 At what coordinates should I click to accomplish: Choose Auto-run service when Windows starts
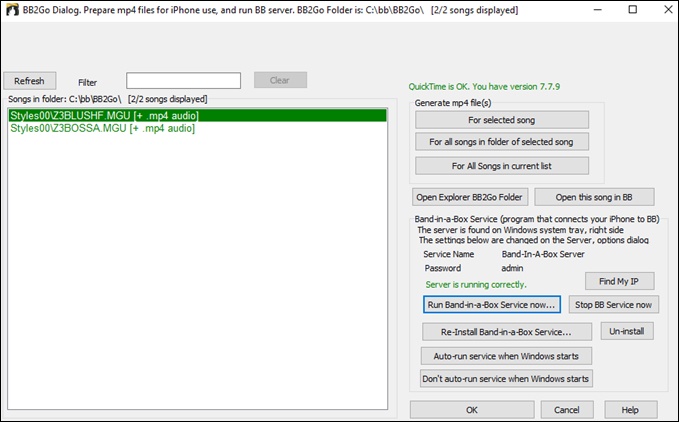506,356
